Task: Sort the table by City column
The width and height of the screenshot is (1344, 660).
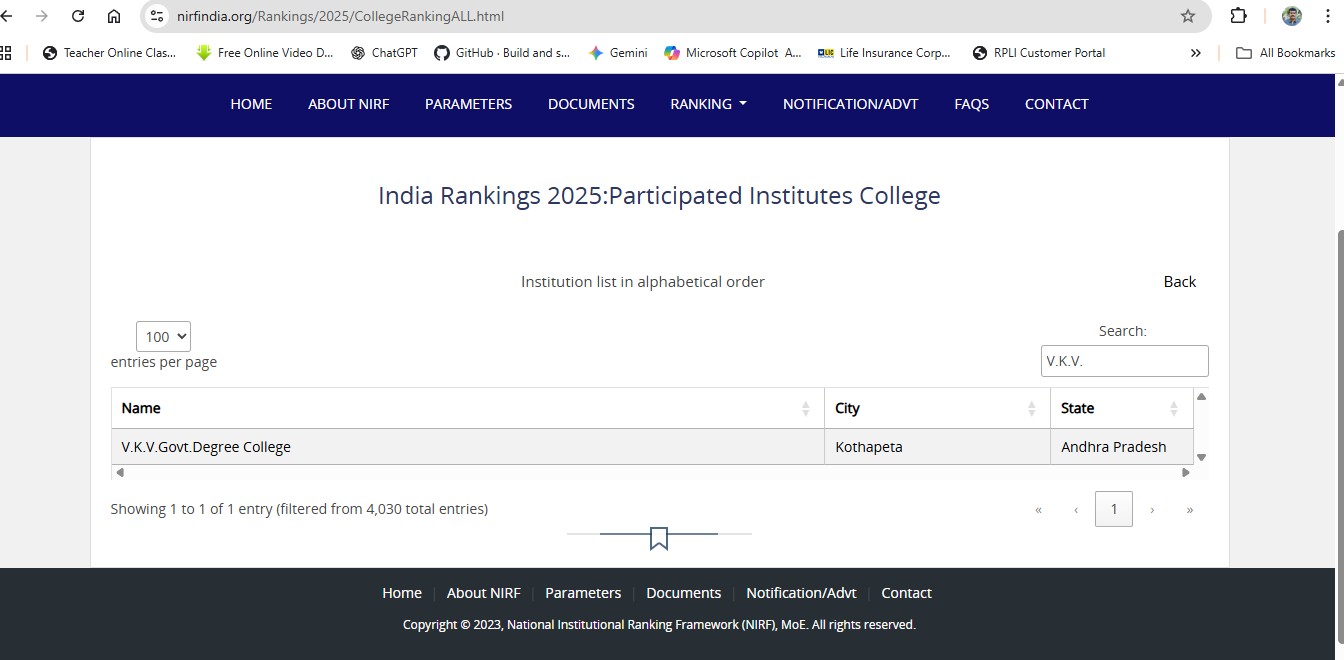Action: 936,408
